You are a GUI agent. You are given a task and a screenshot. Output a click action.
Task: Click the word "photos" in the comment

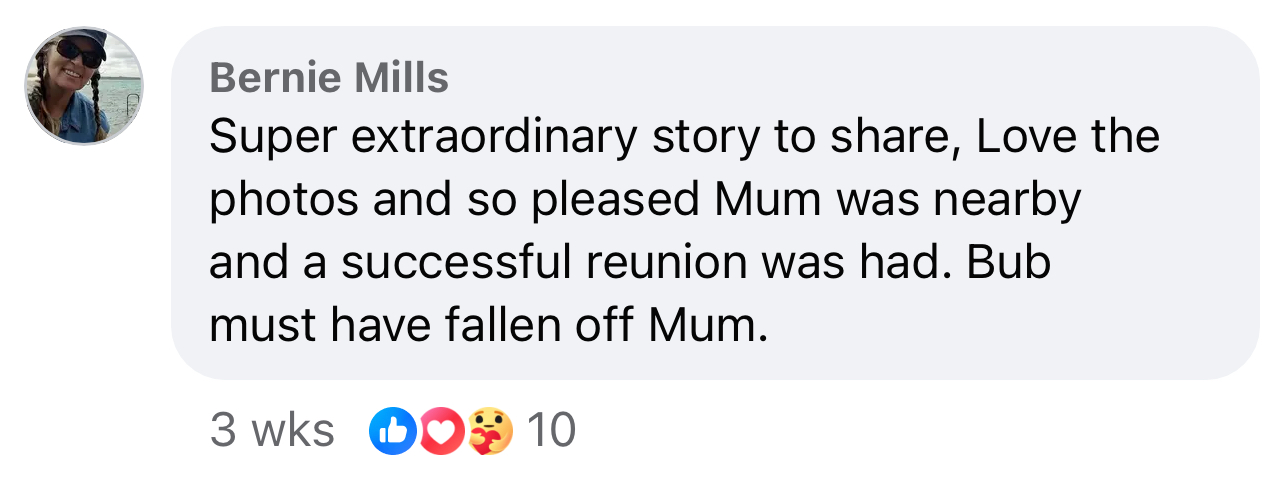point(283,200)
